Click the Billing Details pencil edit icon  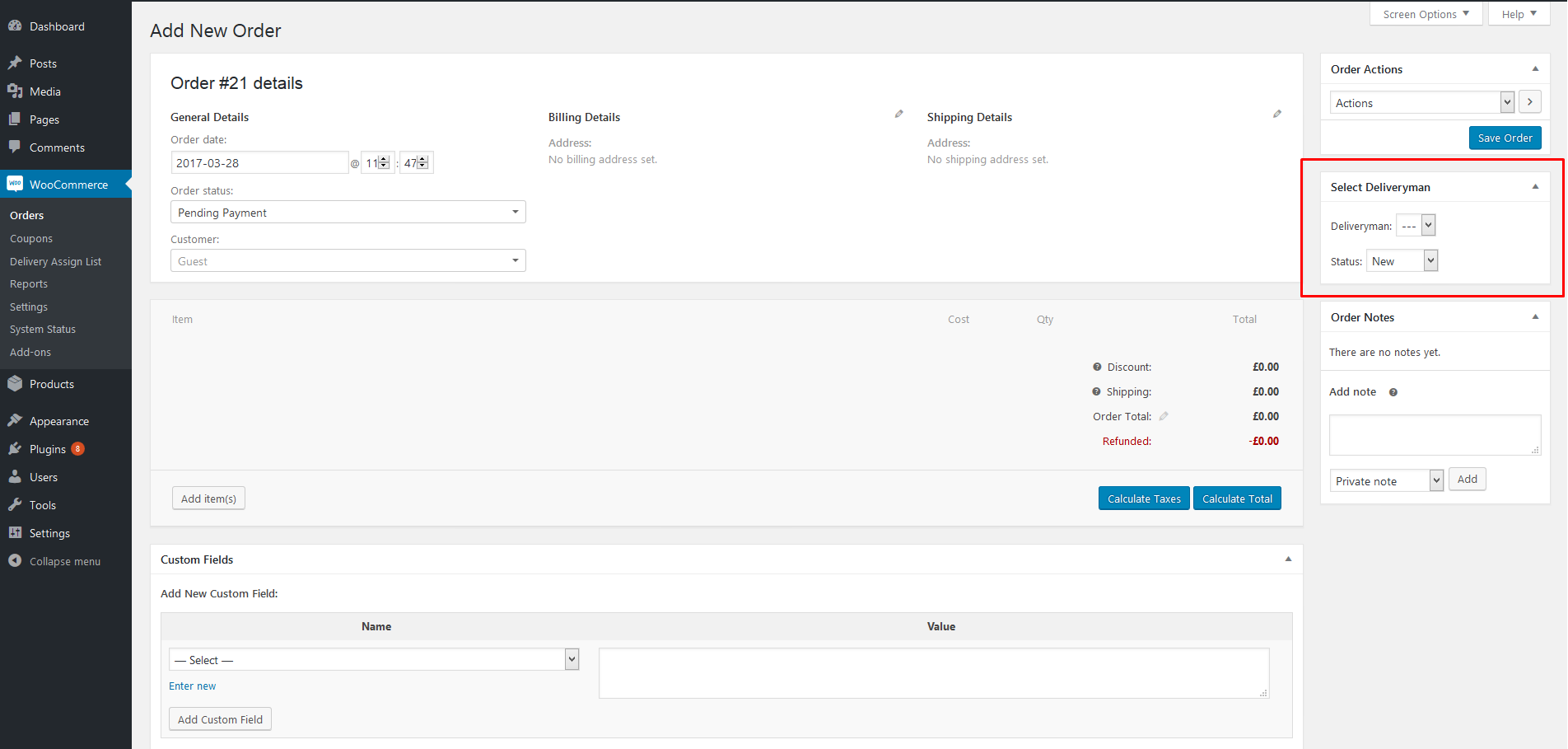tap(898, 115)
